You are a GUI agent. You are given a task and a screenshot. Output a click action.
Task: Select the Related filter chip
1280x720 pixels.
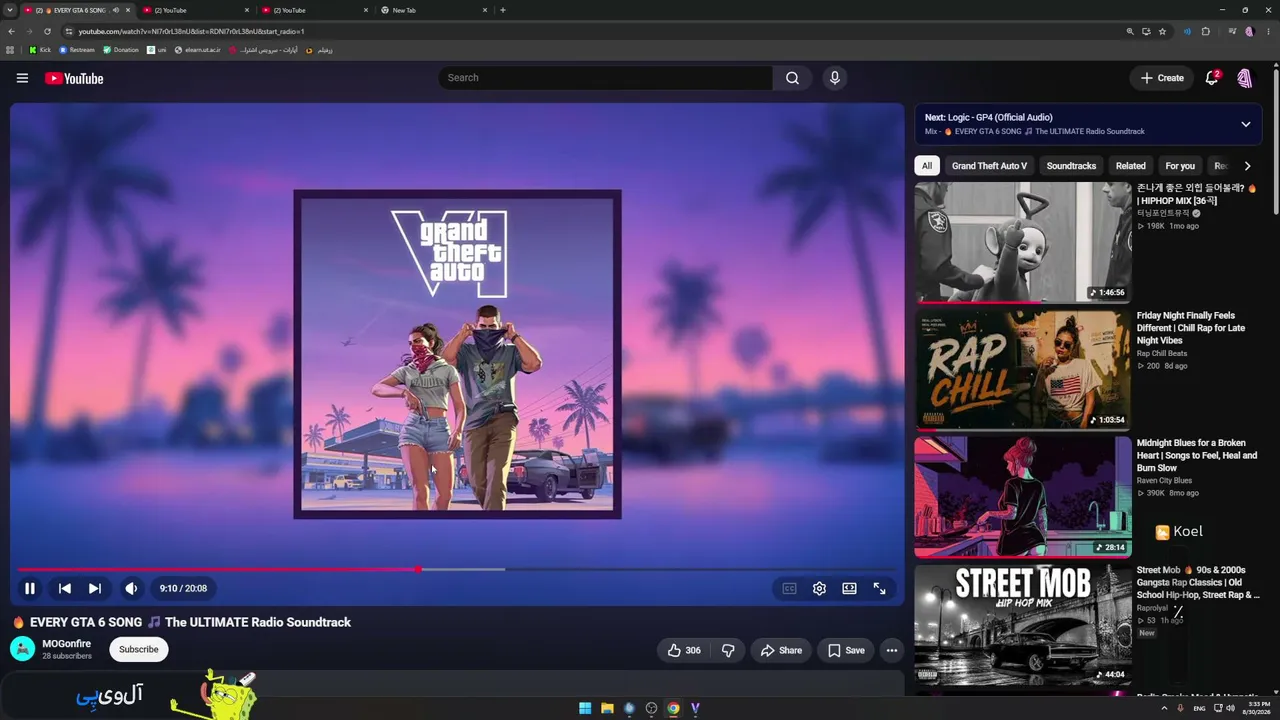[1130, 166]
